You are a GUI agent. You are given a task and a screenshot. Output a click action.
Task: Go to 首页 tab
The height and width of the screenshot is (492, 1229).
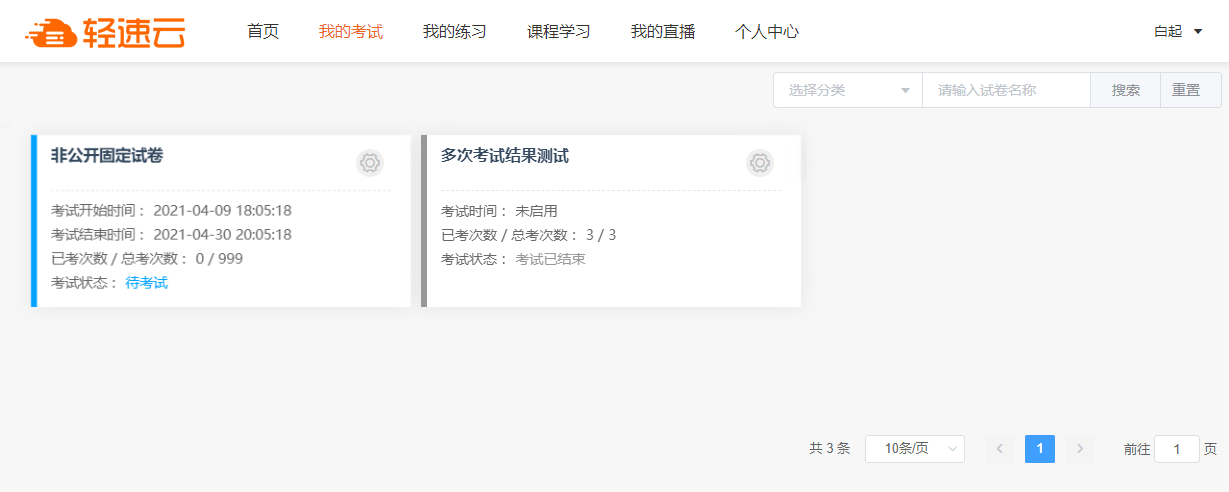click(x=263, y=32)
